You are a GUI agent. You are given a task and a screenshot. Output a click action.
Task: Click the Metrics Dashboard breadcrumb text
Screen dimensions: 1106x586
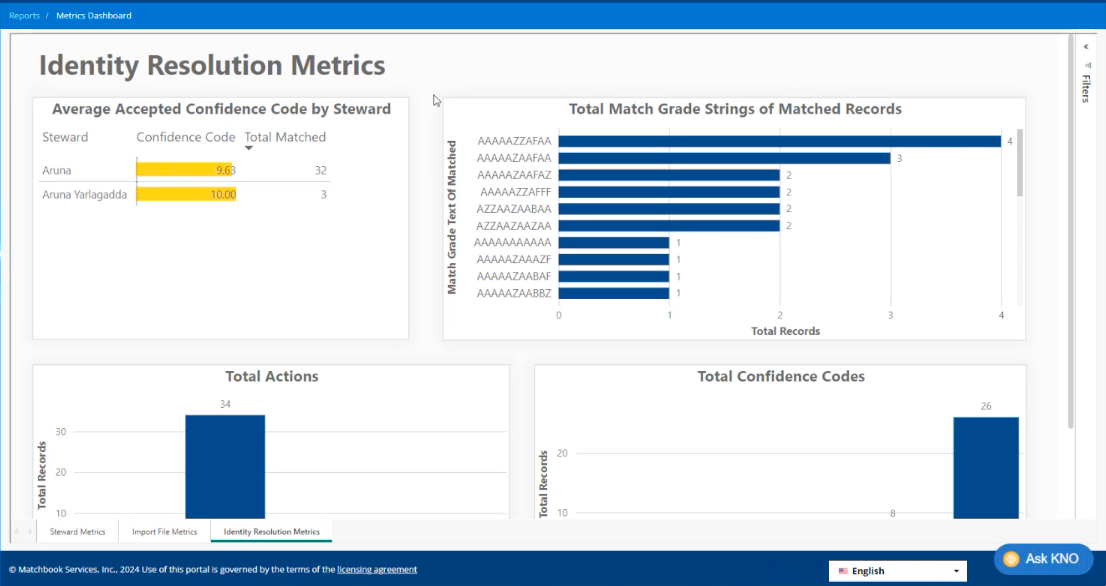94,16
